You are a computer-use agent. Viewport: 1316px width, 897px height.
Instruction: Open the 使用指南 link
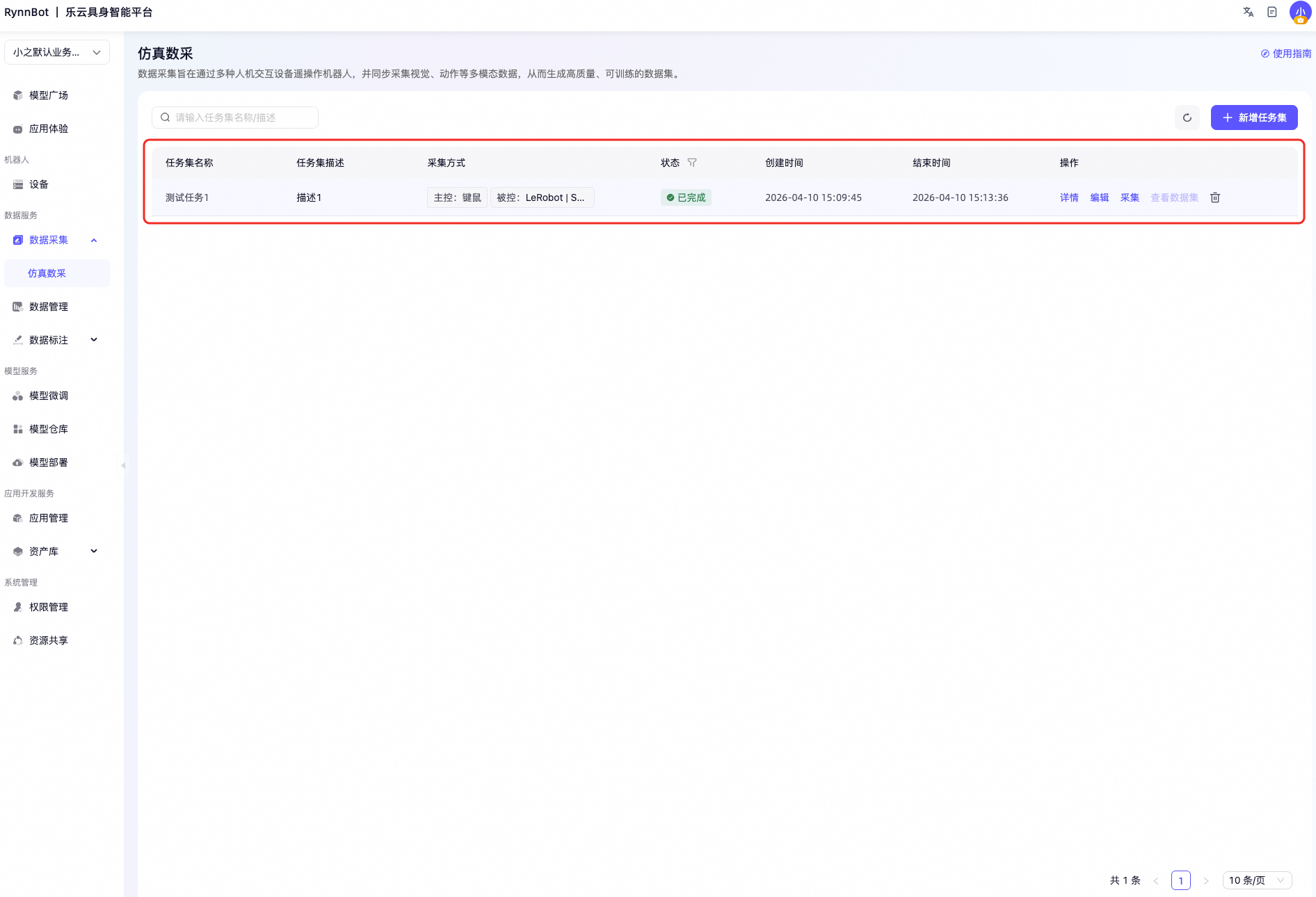tap(1286, 54)
